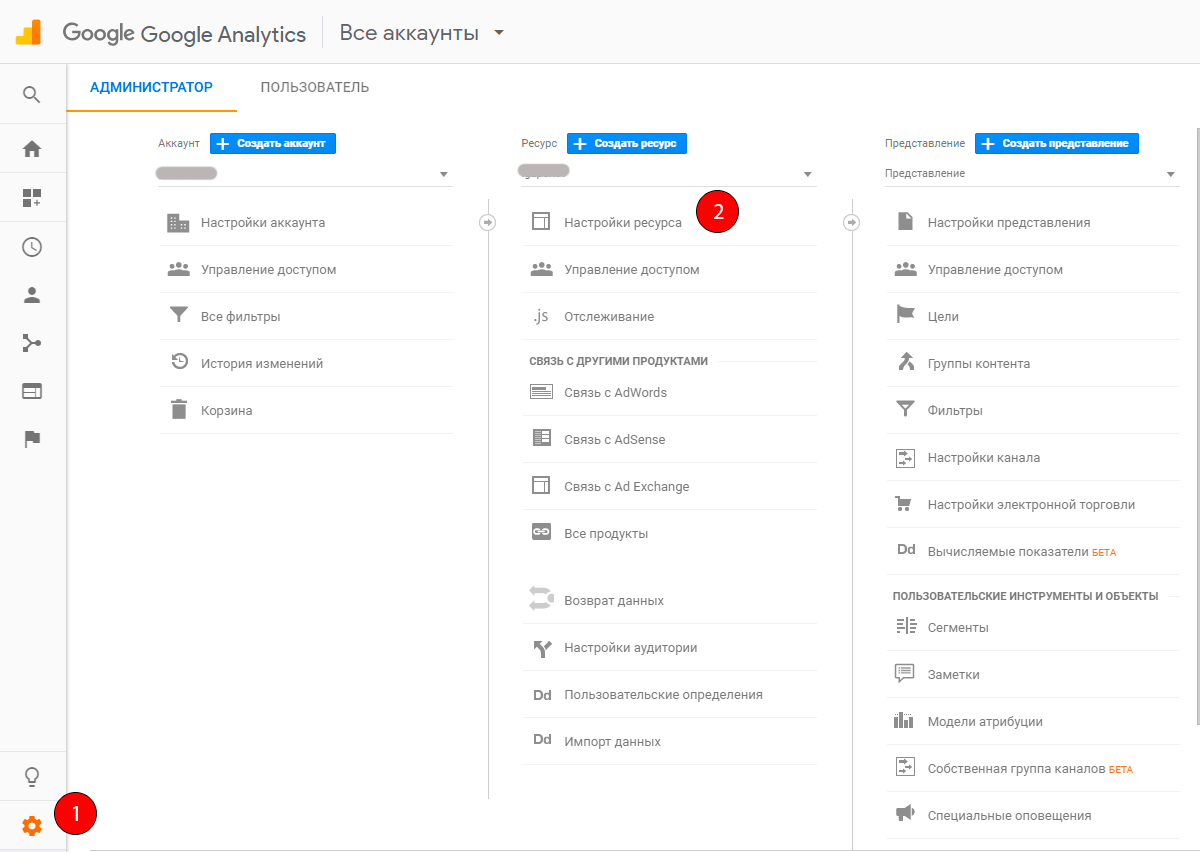The width and height of the screenshot is (1200, 852).
Task: Click history icon beside История изменений
Action: point(179,363)
